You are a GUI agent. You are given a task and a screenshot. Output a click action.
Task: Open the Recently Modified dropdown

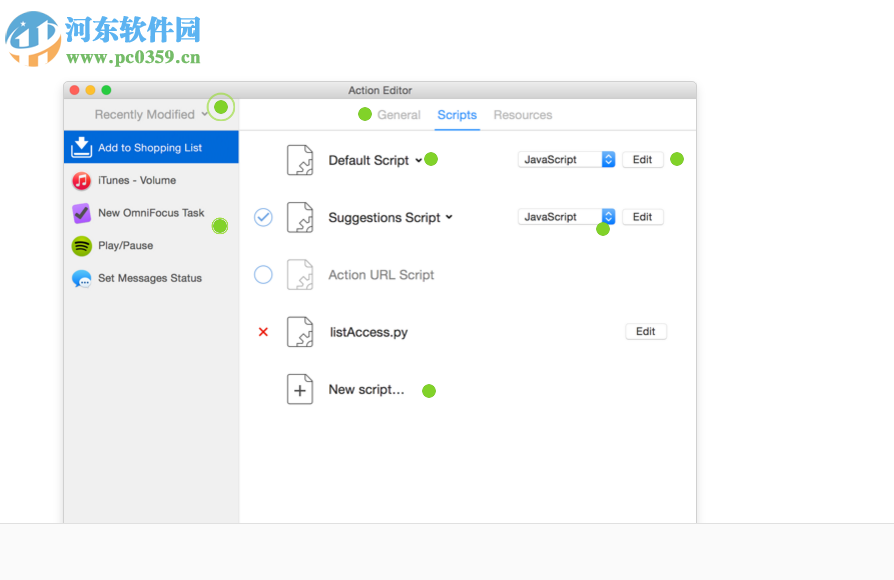coord(148,114)
